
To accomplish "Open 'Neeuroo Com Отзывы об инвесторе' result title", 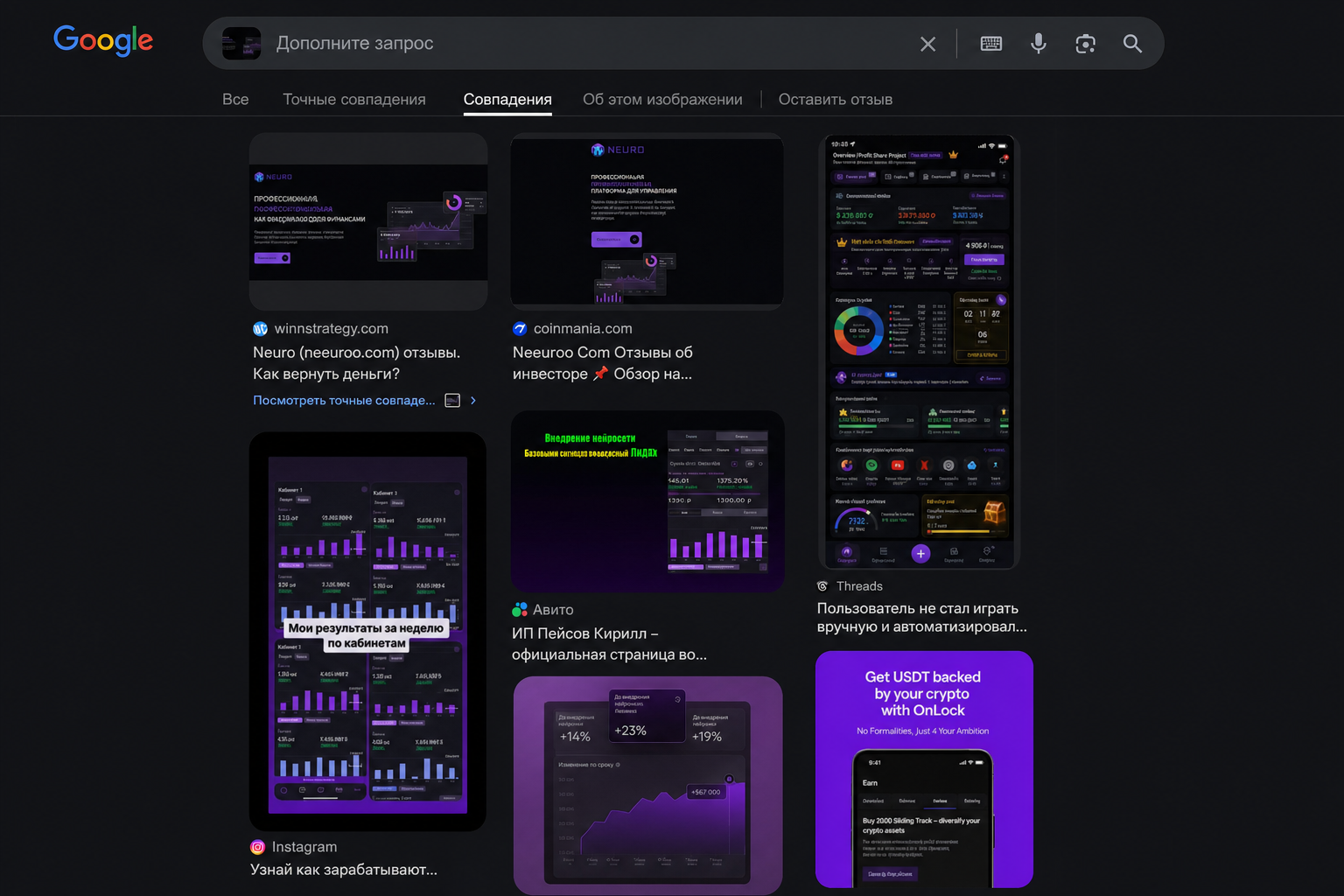I will (603, 363).
